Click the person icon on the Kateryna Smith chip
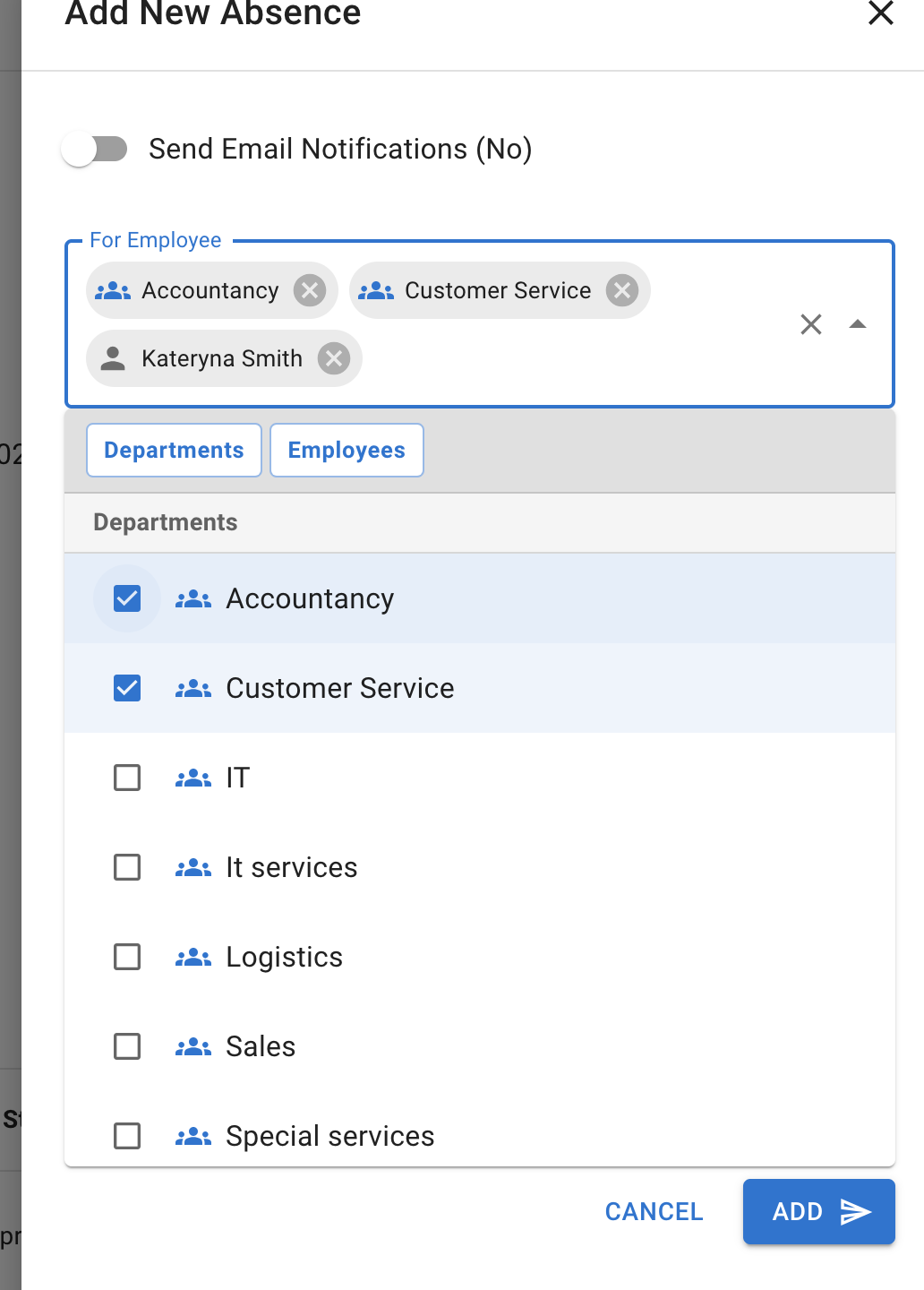The width and height of the screenshot is (924, 1290). [113, 358]
